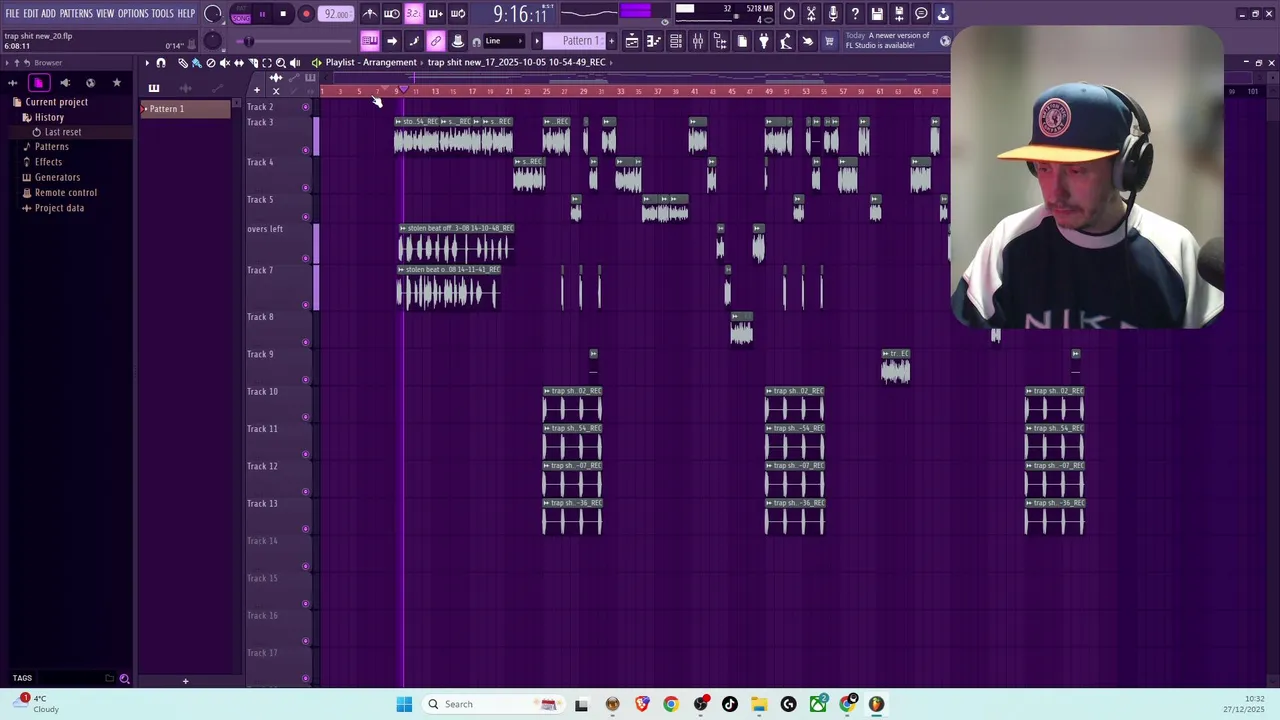
Task: Select the Zoom tool in playlist toolbar
Action: (x=281, y=63)
